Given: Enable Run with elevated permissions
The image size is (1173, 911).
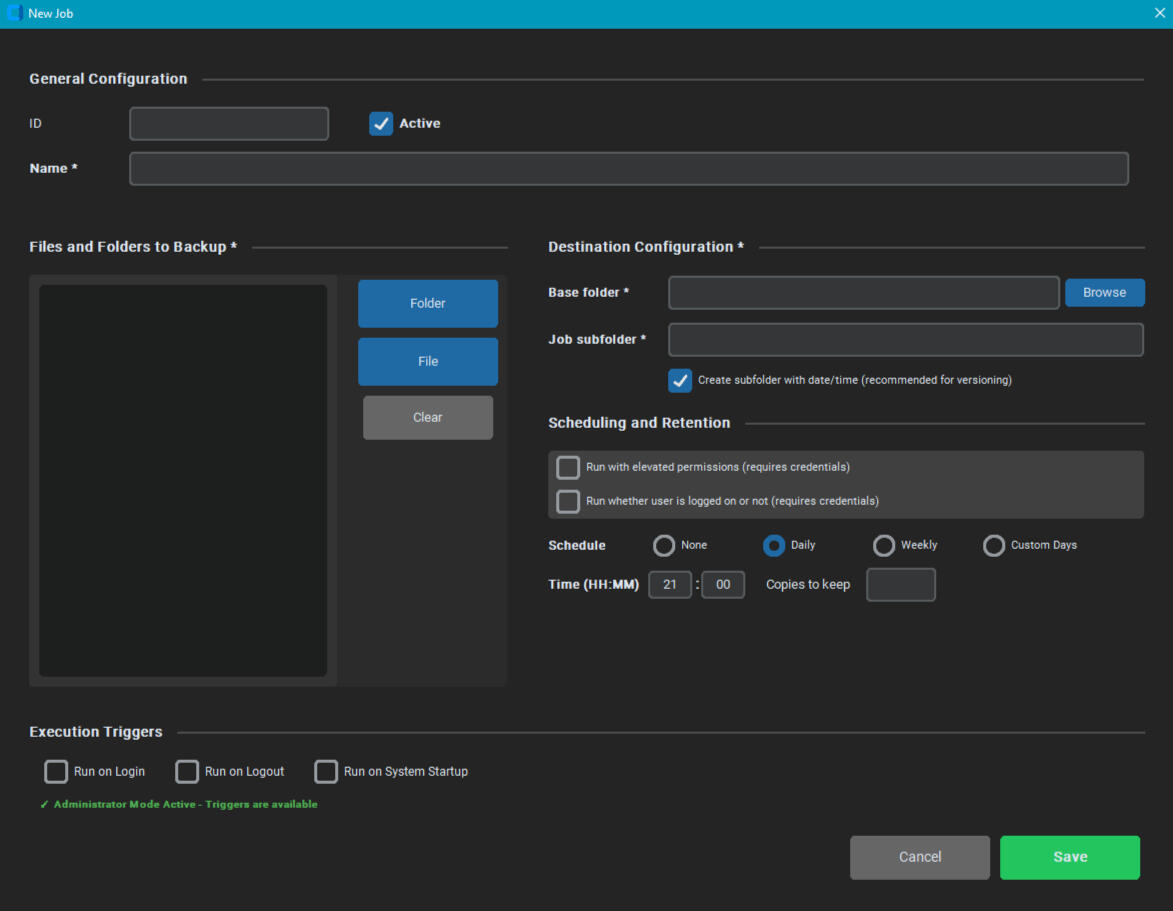Looking at the screenshot, I should click(x=568, y=468).
